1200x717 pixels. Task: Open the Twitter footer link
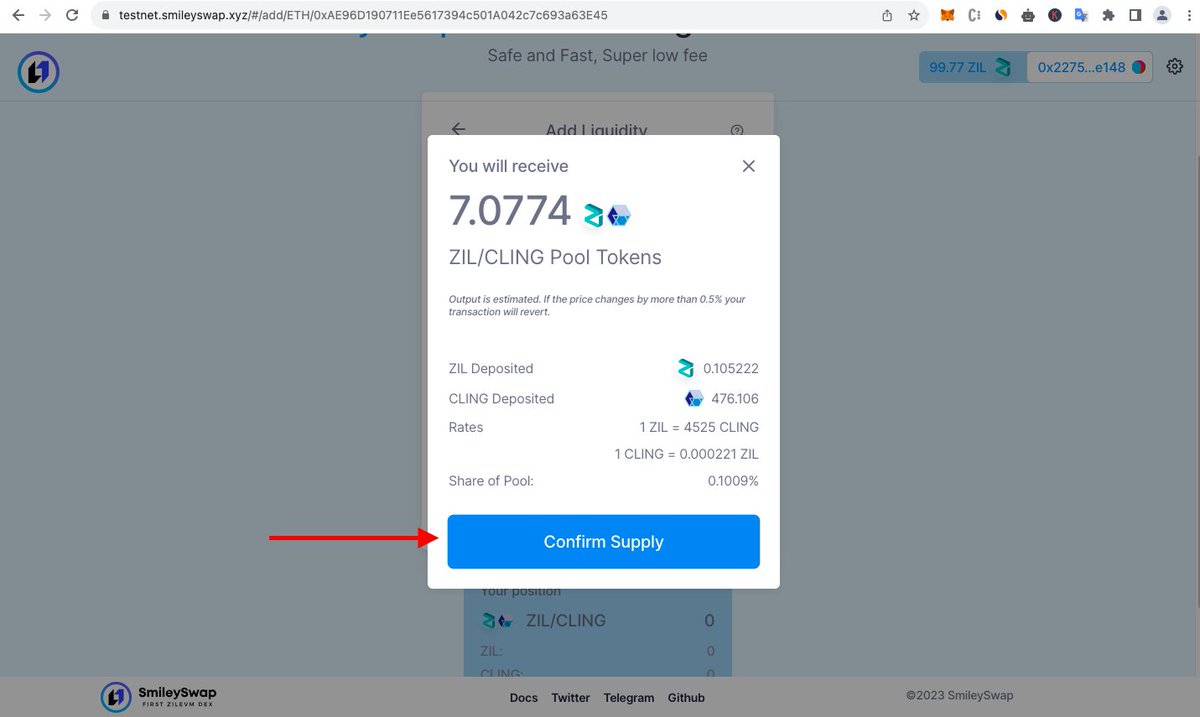click(x=571, y=698)
